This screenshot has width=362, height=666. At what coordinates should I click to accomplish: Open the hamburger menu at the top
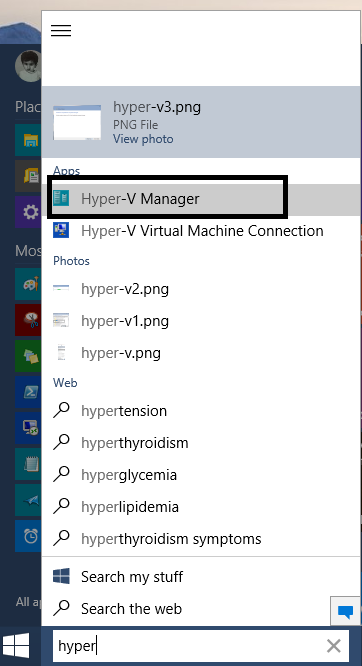[61, 31]
